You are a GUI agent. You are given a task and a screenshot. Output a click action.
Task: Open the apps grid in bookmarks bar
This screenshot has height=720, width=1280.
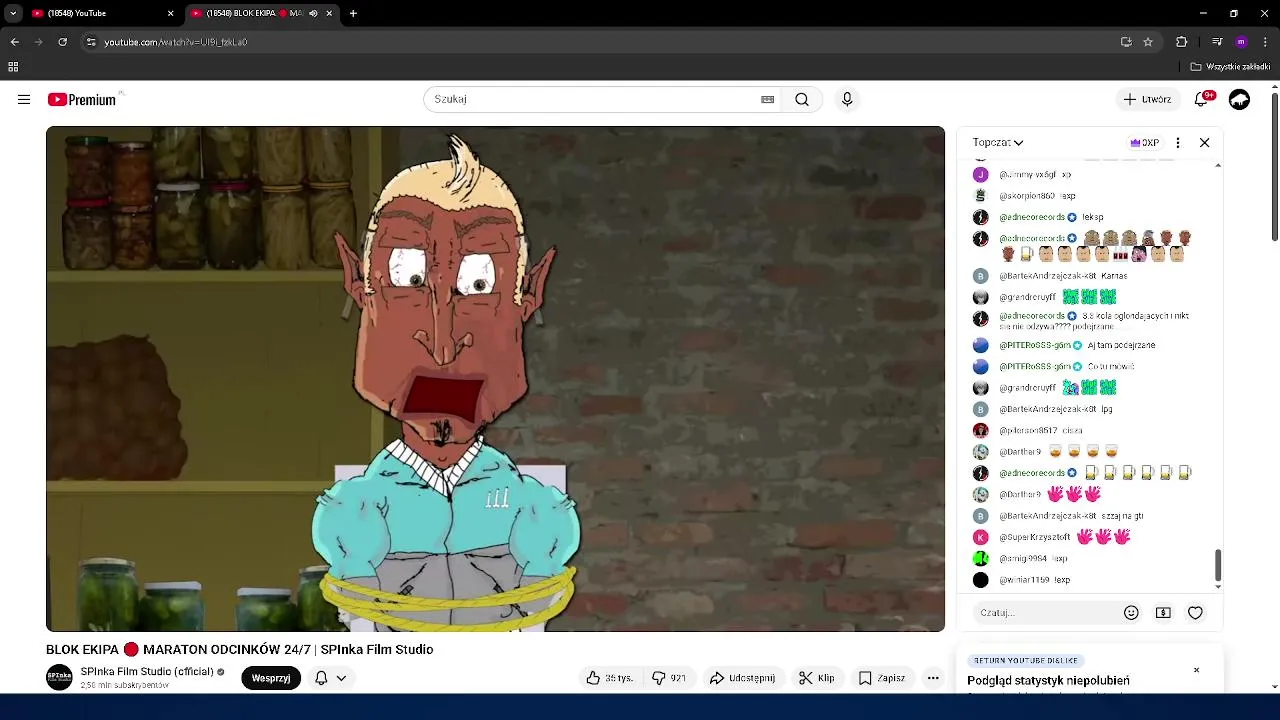pyautogui.click(x=13, y=67)
